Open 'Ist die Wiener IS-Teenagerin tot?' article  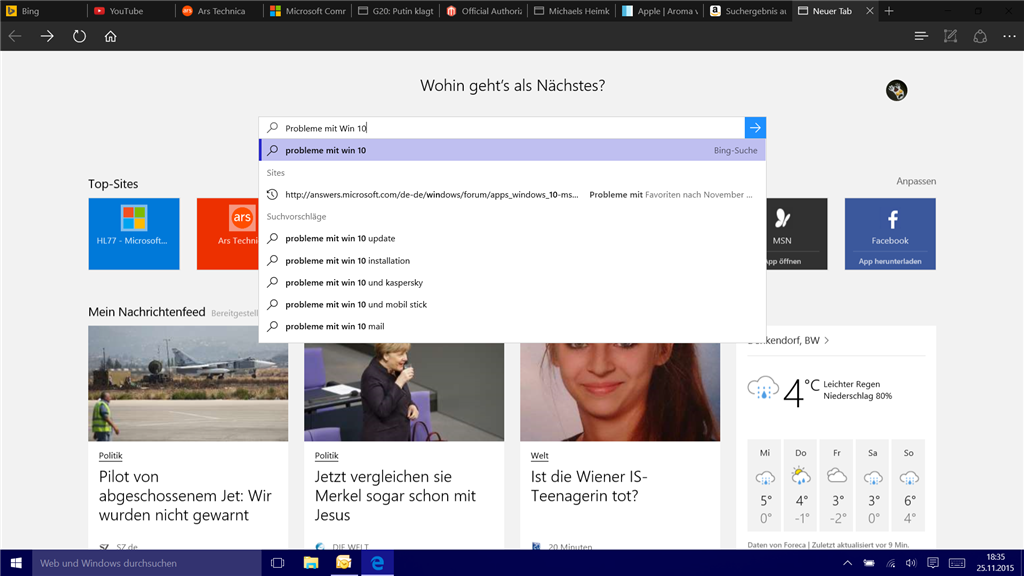(588, 486)
